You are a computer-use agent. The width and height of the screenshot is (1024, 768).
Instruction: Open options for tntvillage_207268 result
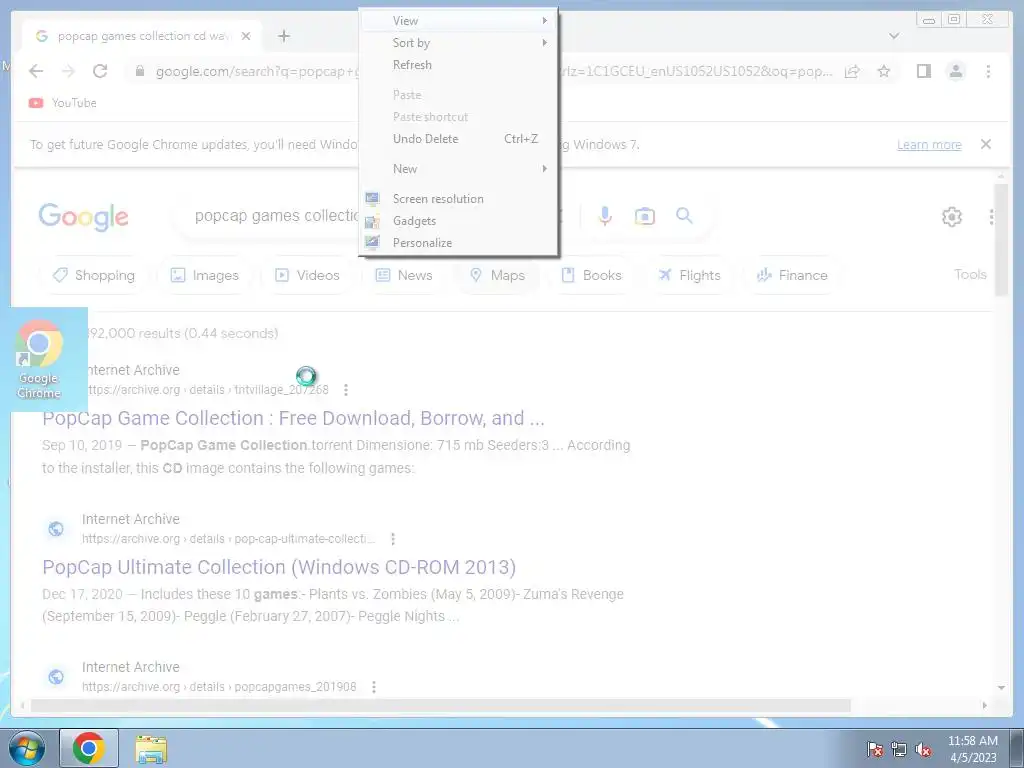[345, 390]
